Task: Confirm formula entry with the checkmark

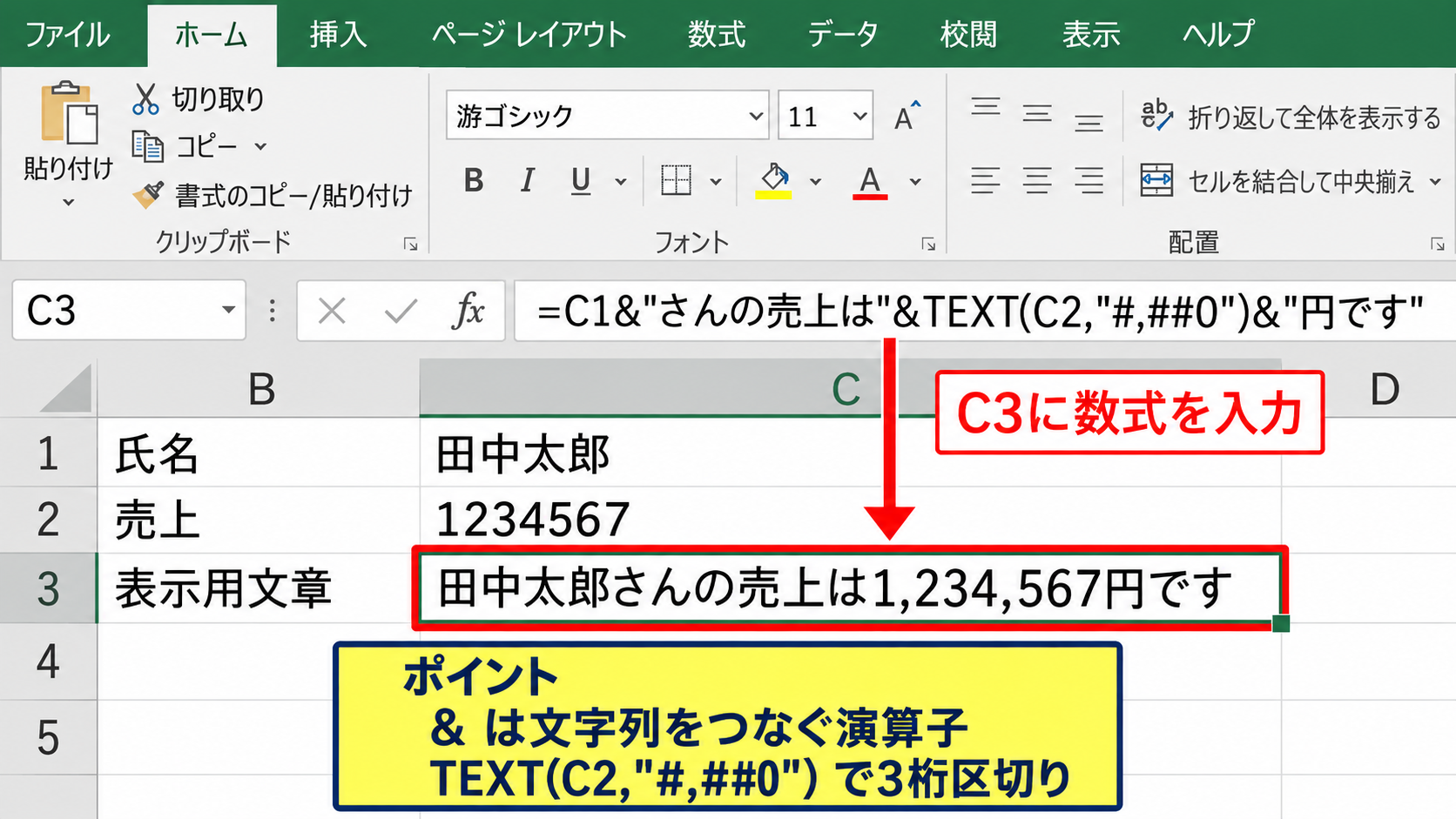Action: coord(401,311)
